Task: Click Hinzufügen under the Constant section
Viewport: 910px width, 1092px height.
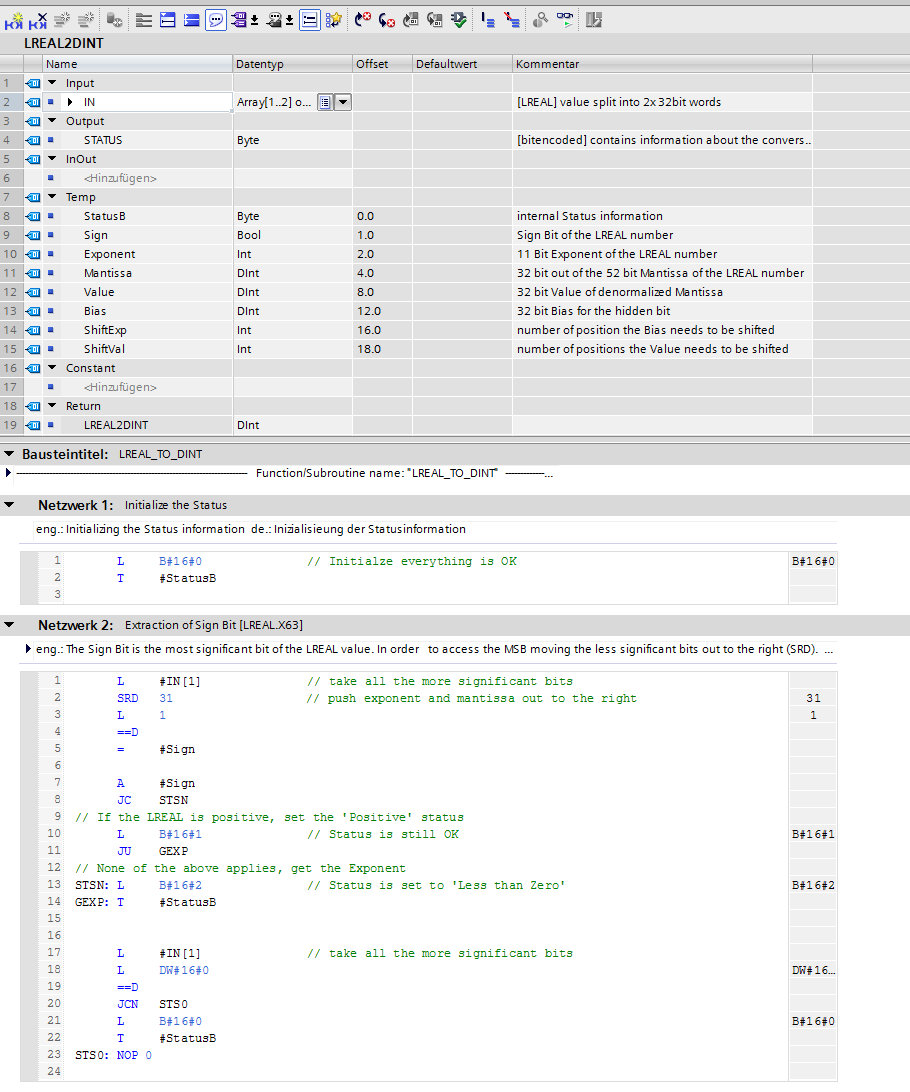Action: click(x=120, y=387)
